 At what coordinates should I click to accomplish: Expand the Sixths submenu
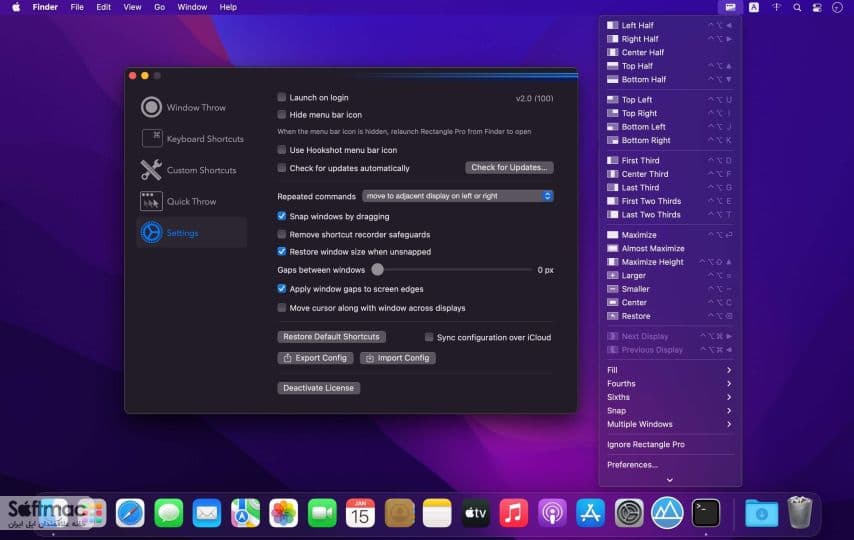(669, 397)
